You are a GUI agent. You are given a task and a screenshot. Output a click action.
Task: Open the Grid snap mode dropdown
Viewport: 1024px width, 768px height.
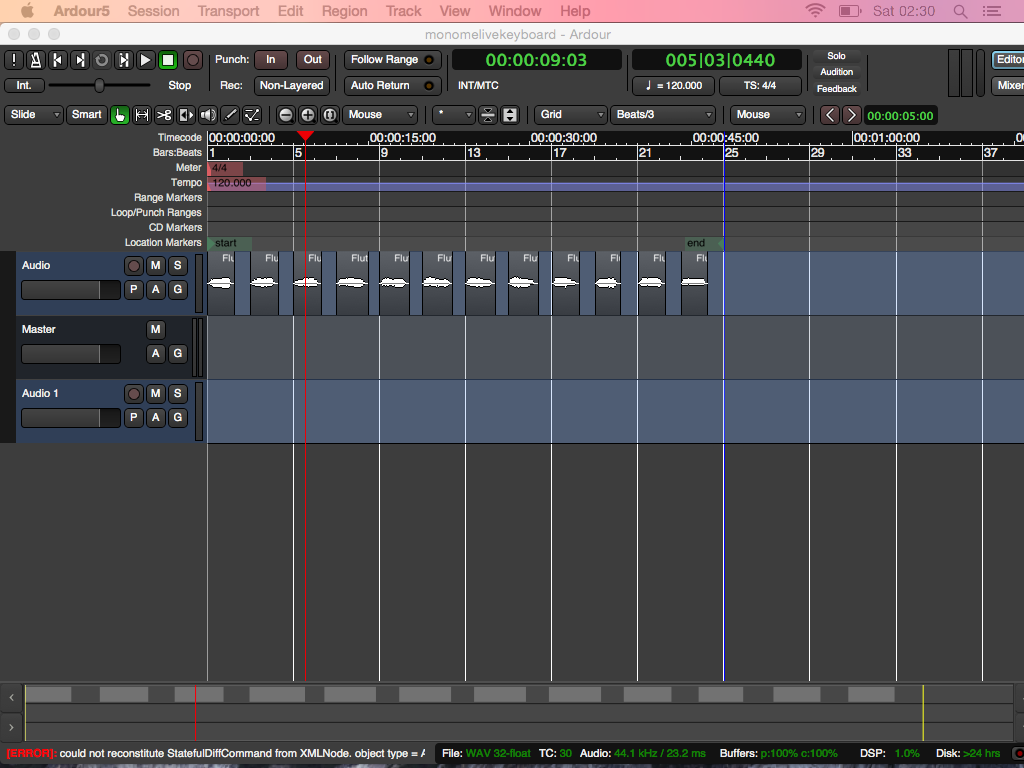(571, 115)
